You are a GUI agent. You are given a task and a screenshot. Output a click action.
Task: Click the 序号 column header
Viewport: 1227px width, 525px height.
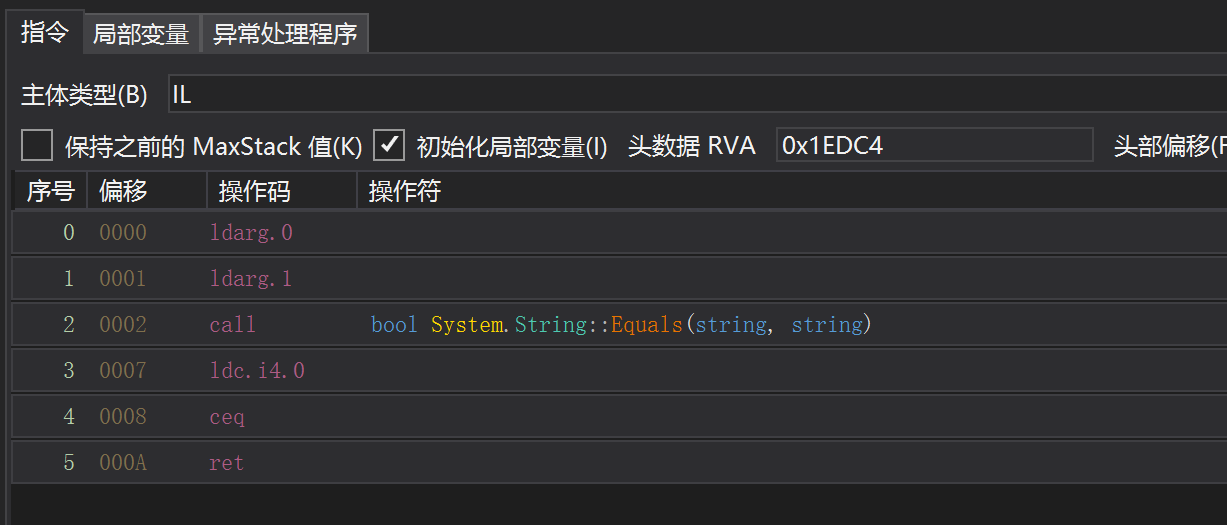(50, 191)
